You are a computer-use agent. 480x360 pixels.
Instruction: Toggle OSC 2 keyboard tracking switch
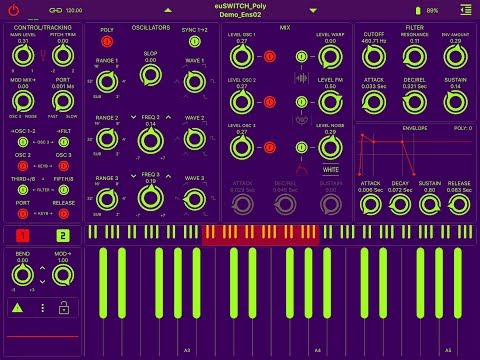[x=23, y=166]
